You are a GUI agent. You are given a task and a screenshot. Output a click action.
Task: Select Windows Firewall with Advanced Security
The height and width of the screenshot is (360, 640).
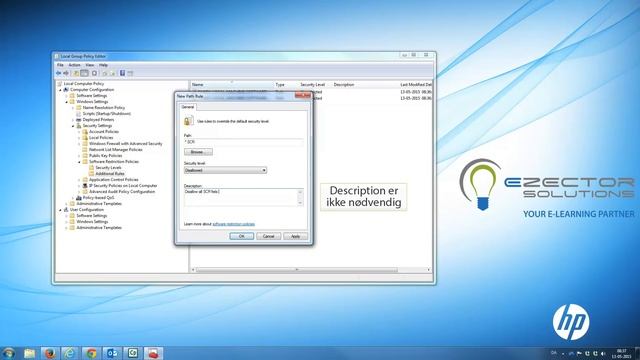tap(126, 144)
